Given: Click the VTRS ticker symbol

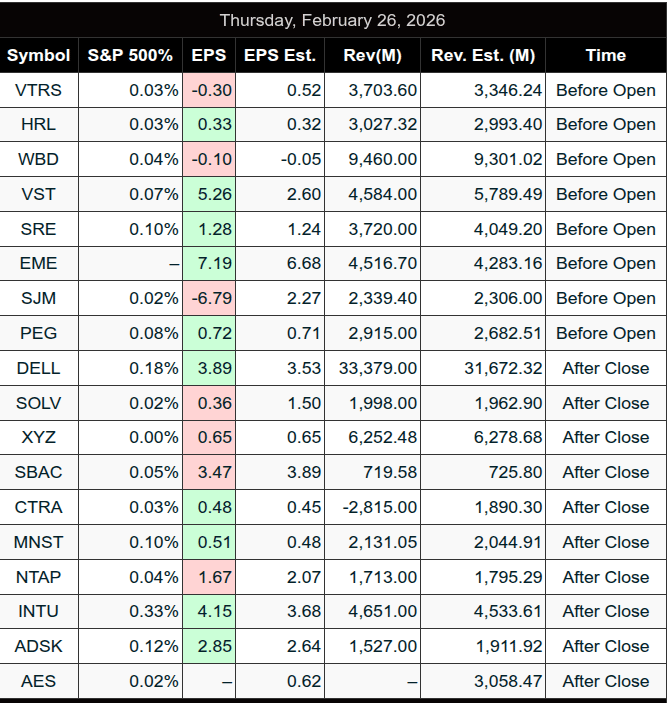Looking at the screenshot, I should pyautogui.click(x=39, y=90).
